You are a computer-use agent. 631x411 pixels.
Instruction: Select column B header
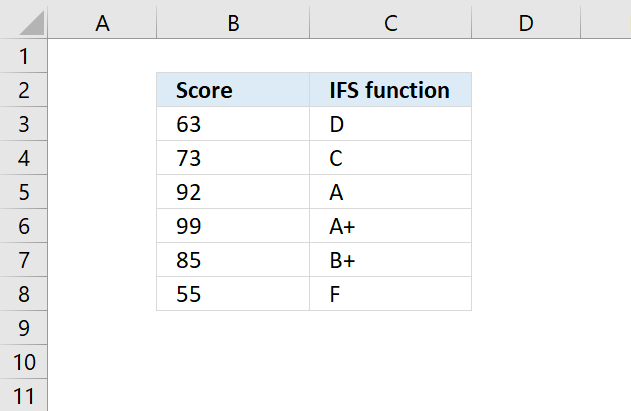coord(233,23)
